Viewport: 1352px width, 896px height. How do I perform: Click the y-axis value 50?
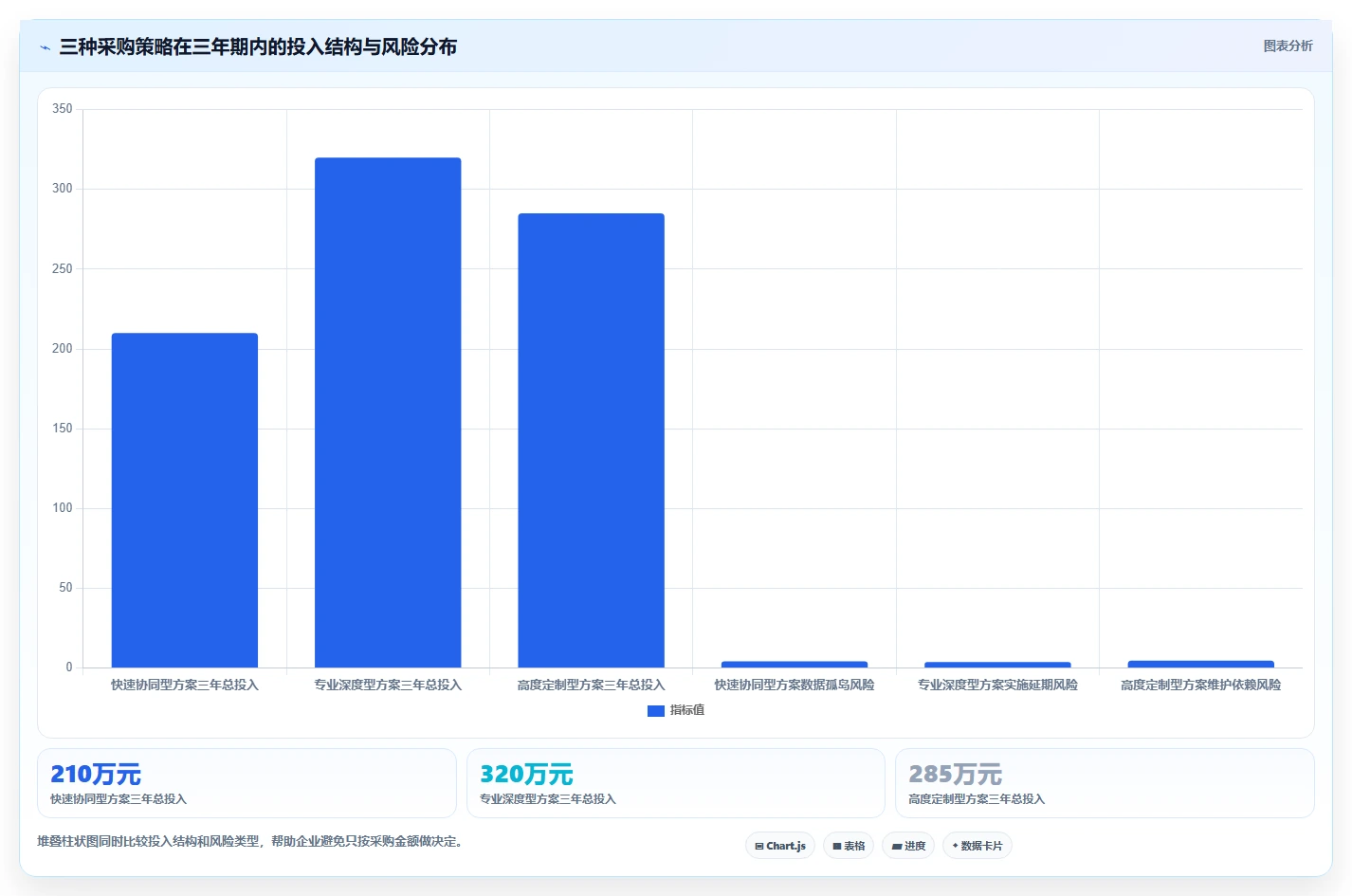point(65,588)
